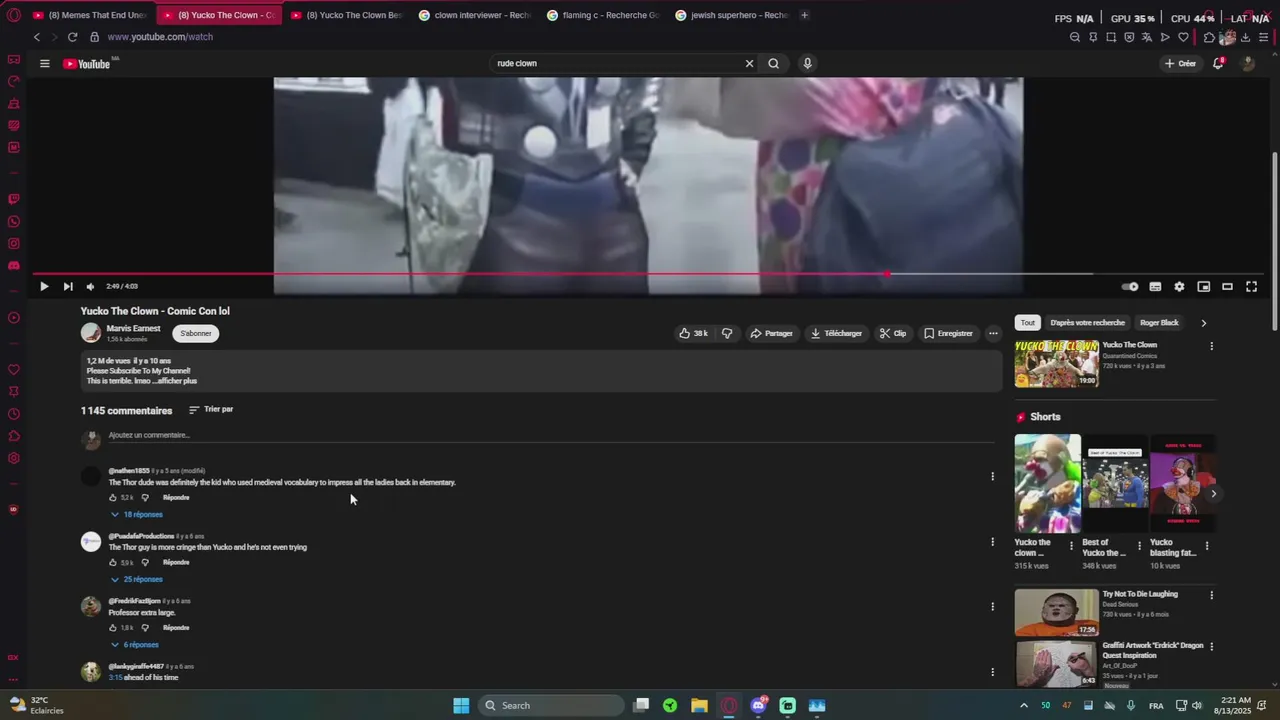The image size is (1280, 720).
Task: Jump to timestamp 3:15 in comment
Action: pyautogui.click(x=115, y=677)
